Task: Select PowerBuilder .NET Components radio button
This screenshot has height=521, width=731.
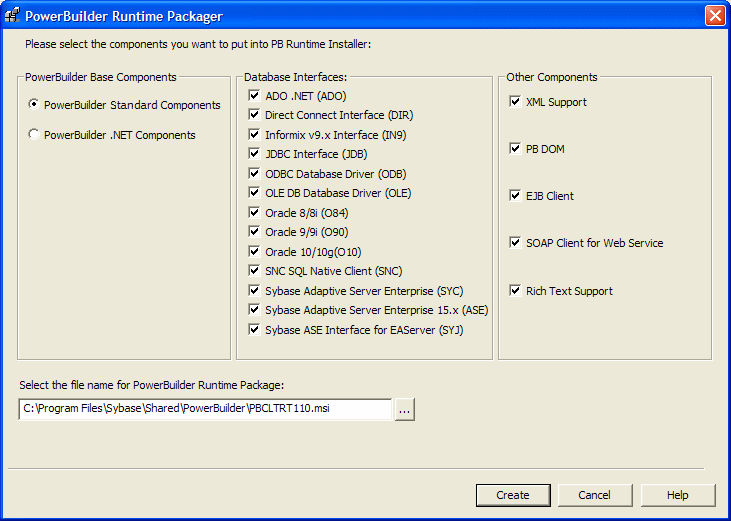Action: point(34,135)
